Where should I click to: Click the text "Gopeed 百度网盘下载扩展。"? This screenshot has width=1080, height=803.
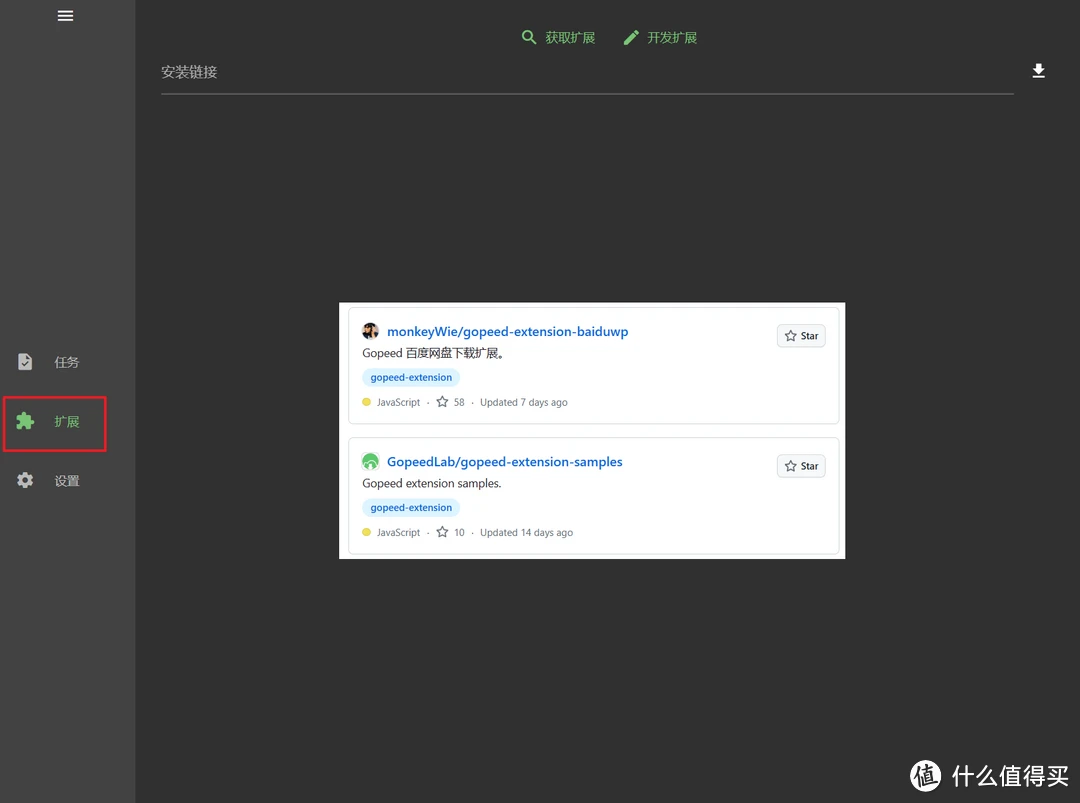434,353
